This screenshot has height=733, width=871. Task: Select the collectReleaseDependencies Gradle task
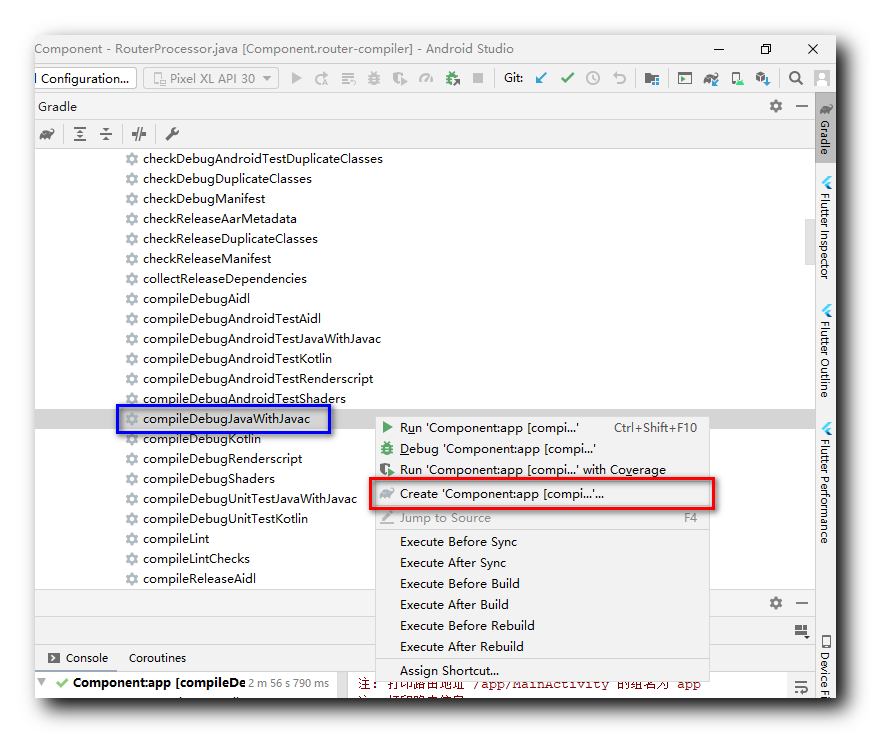pyautogui.click(x=224, y=279)
